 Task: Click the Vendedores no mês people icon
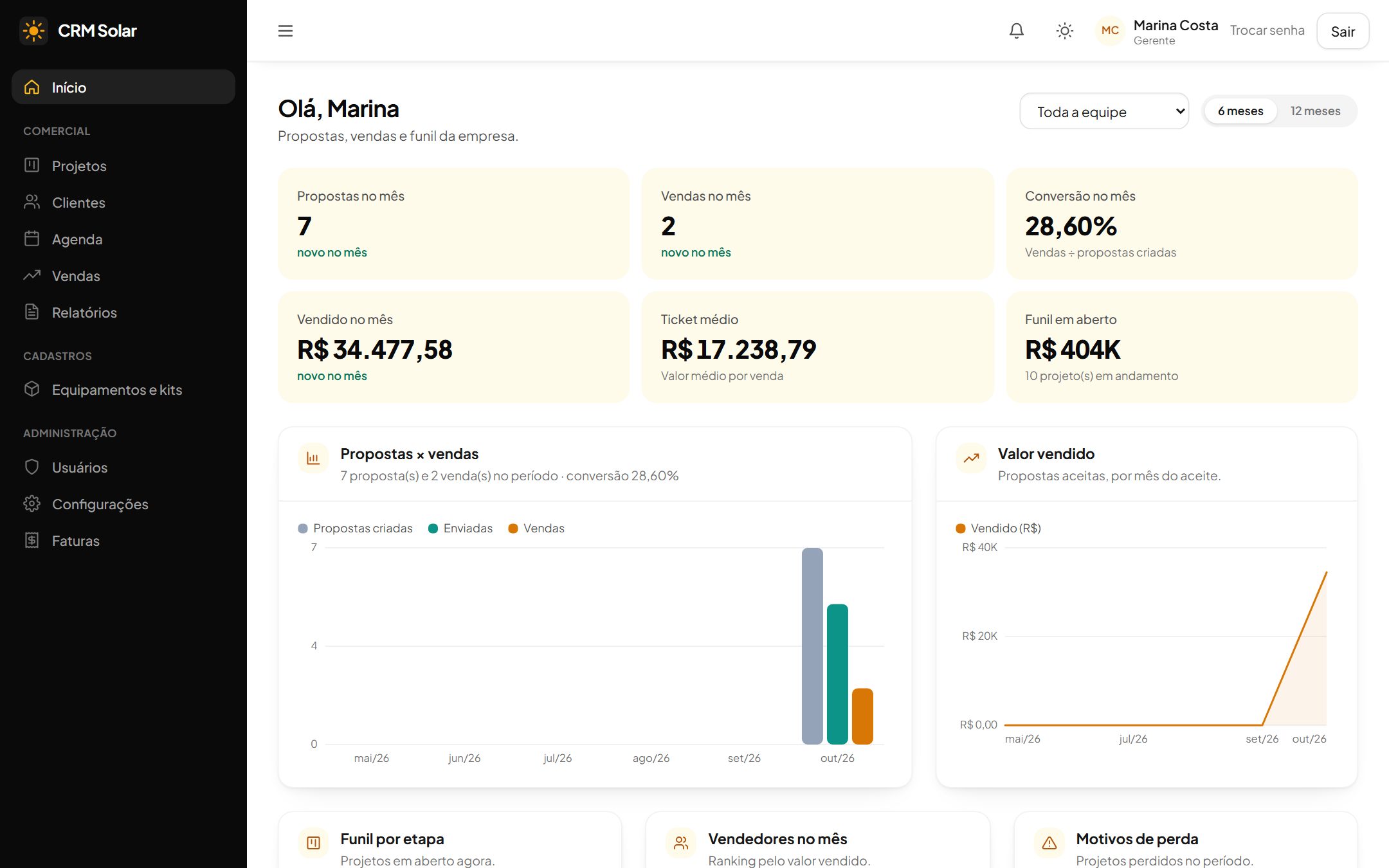(x=681, y=843)
